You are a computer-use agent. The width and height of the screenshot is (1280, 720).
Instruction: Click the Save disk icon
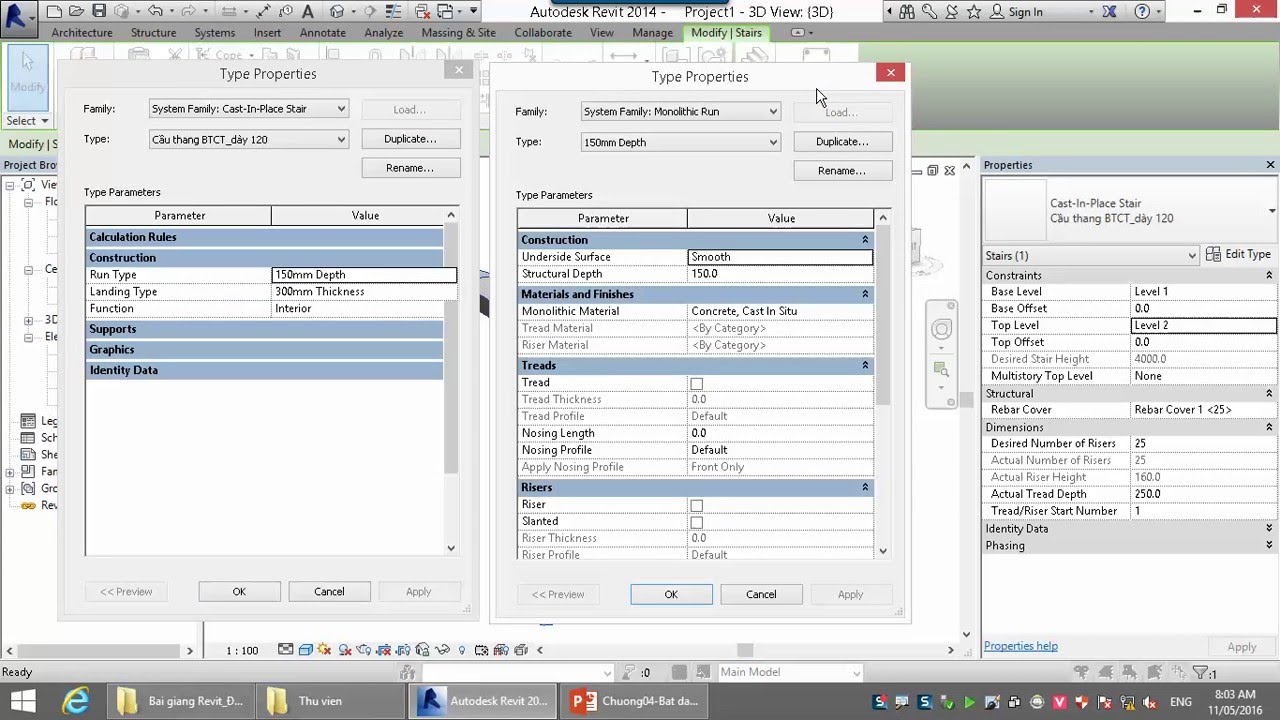click(x=99, y=12)
